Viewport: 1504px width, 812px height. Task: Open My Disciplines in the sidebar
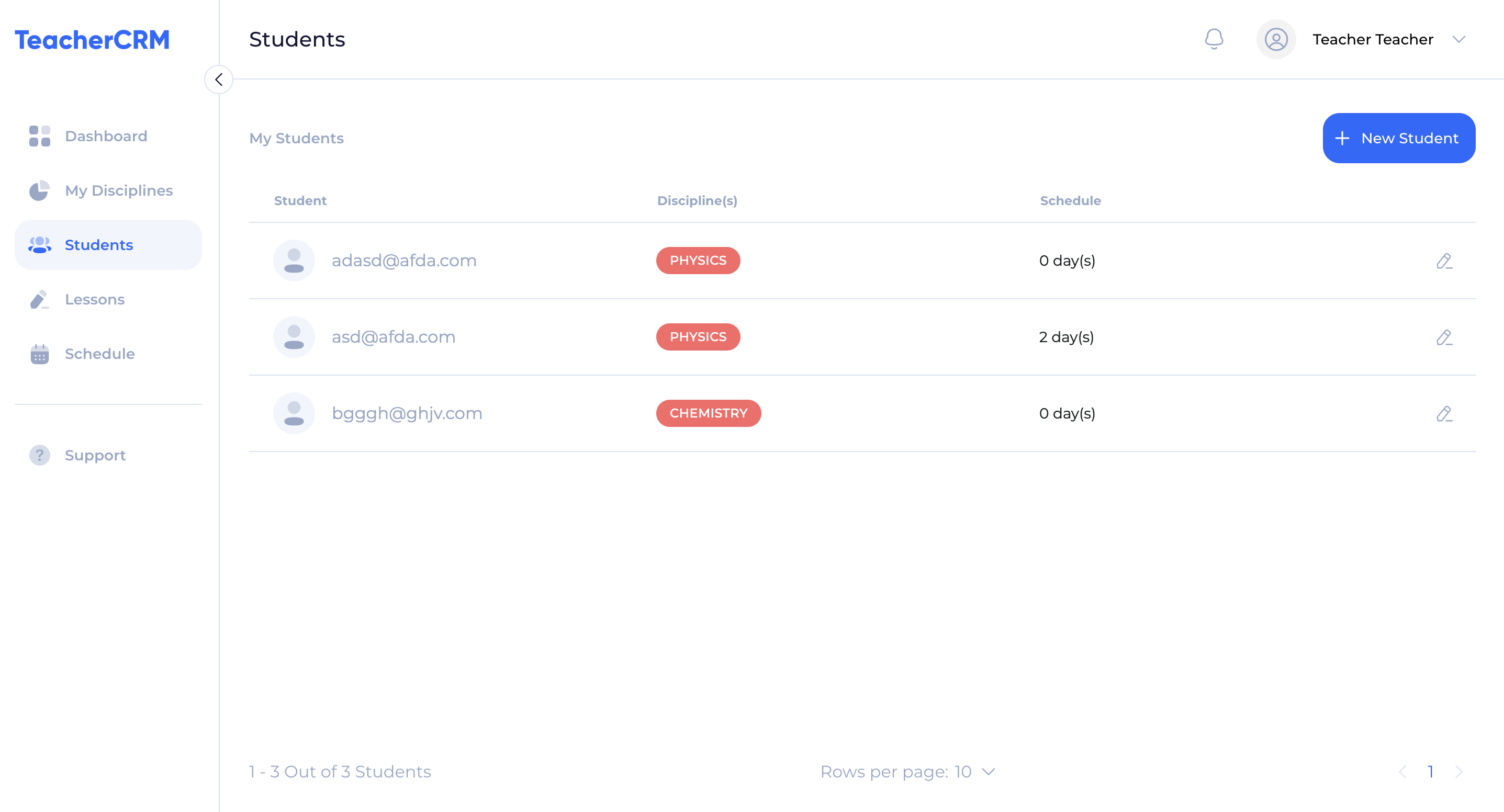118,190
